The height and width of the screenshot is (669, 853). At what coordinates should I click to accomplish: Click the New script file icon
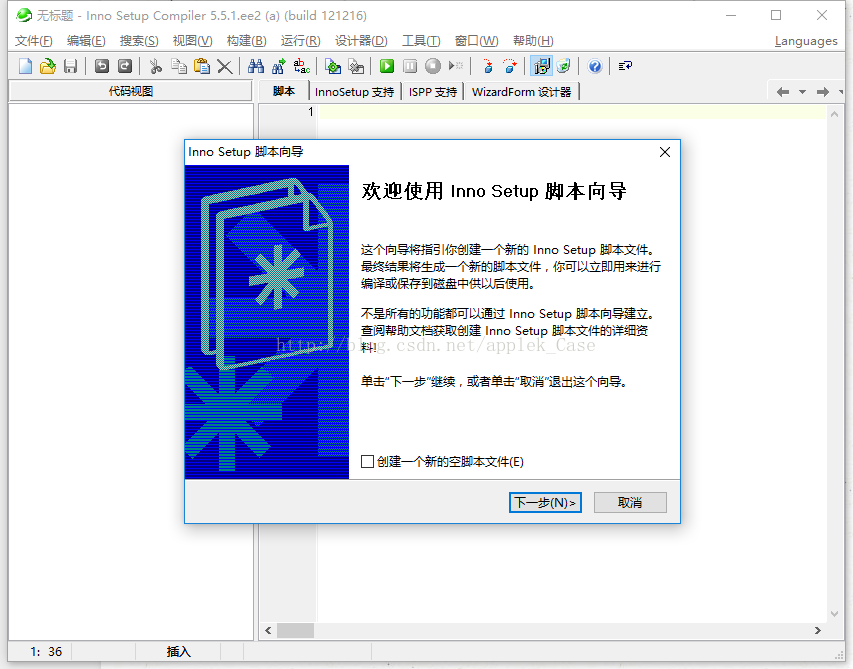coord(25,66)
